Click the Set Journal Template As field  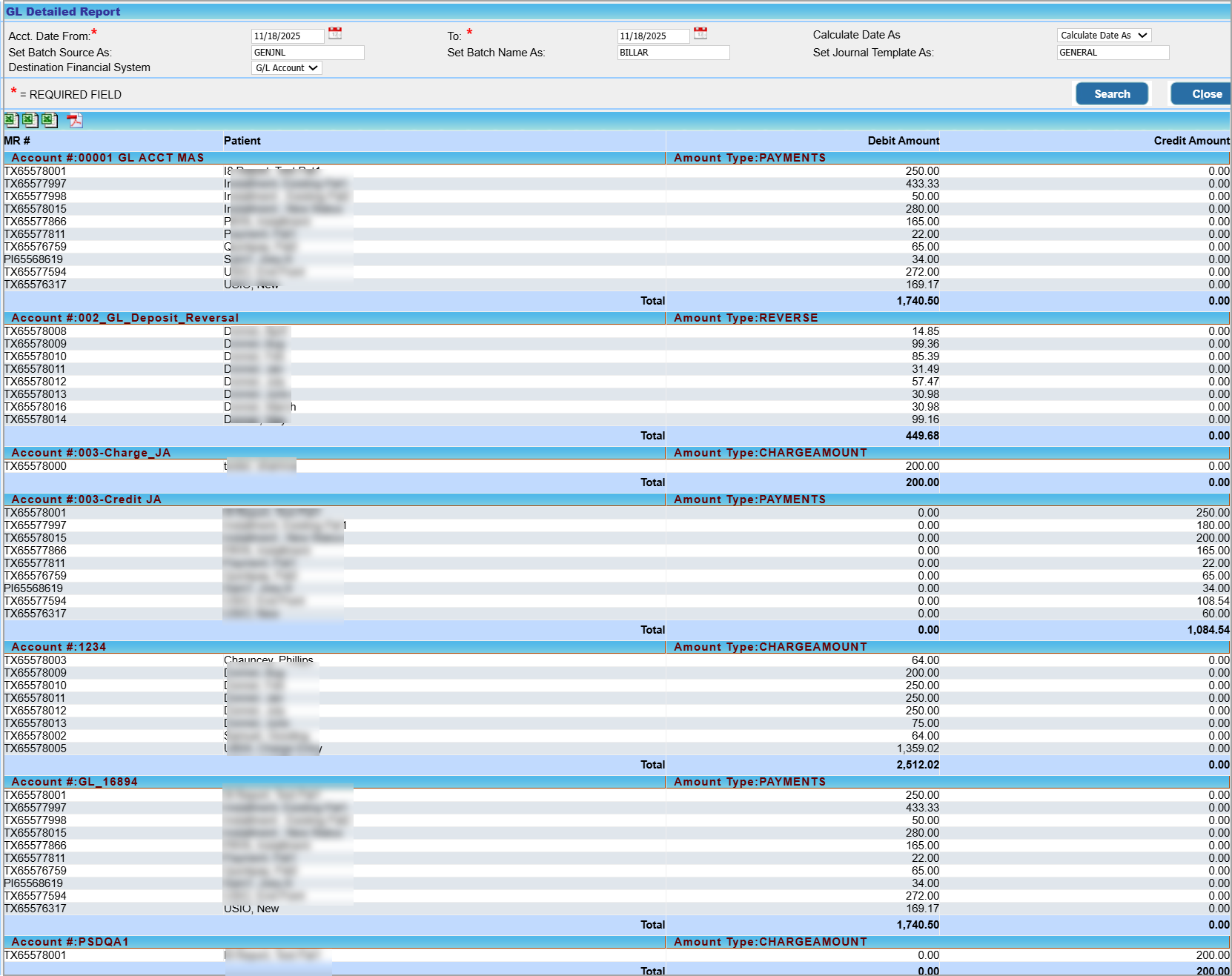[1112, 53]
